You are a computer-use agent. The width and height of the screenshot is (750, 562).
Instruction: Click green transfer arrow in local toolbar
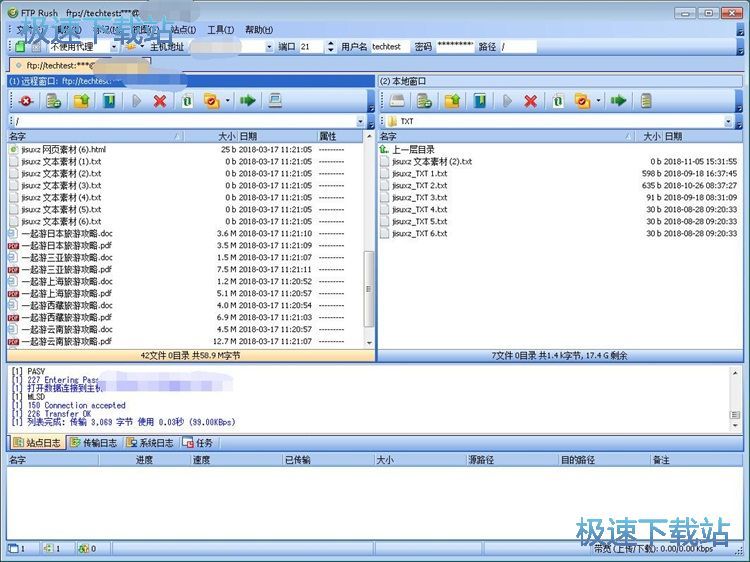(618, 101)
